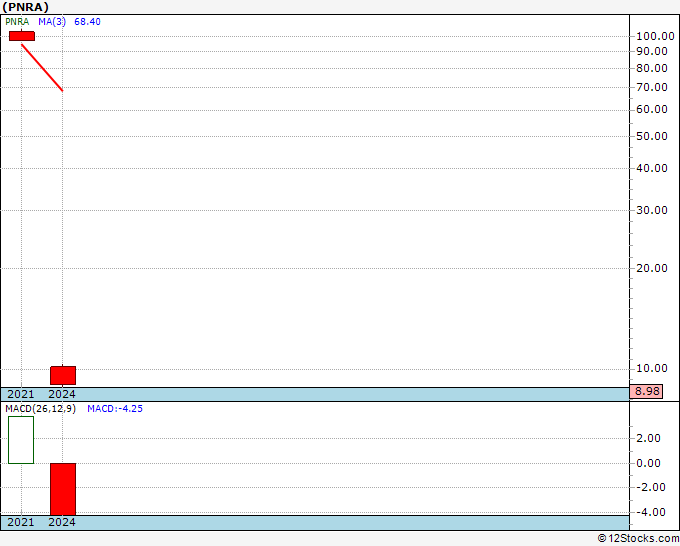Click the -2.00 MACD axis label

(651, 487)
